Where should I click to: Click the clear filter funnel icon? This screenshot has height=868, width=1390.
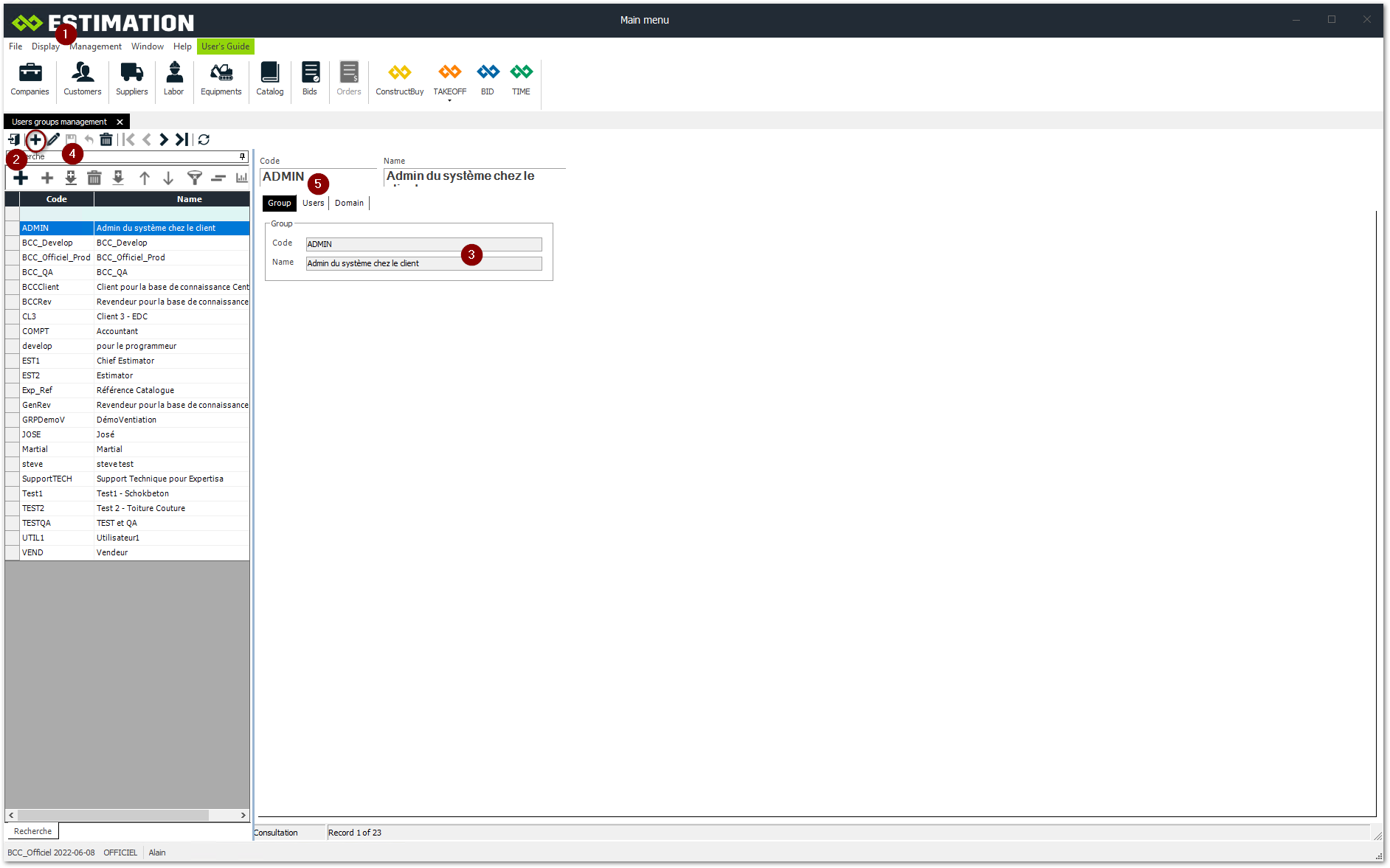[195, 178]
